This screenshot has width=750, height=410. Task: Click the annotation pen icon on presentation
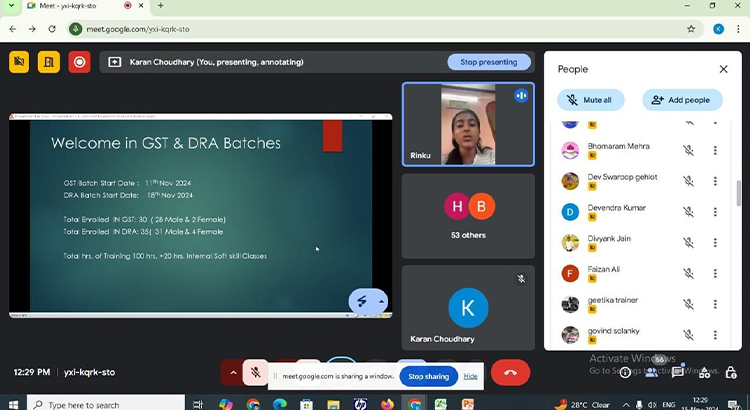coord(362,301)
